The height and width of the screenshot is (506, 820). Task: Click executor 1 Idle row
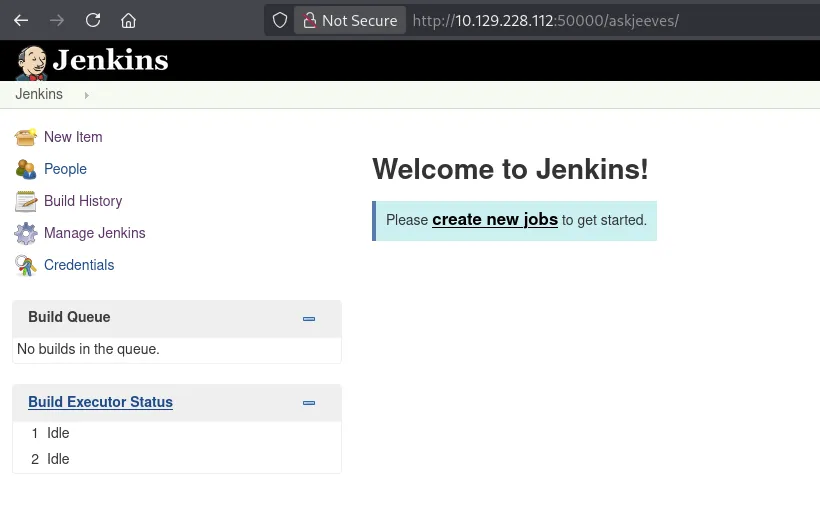[177, 433]
